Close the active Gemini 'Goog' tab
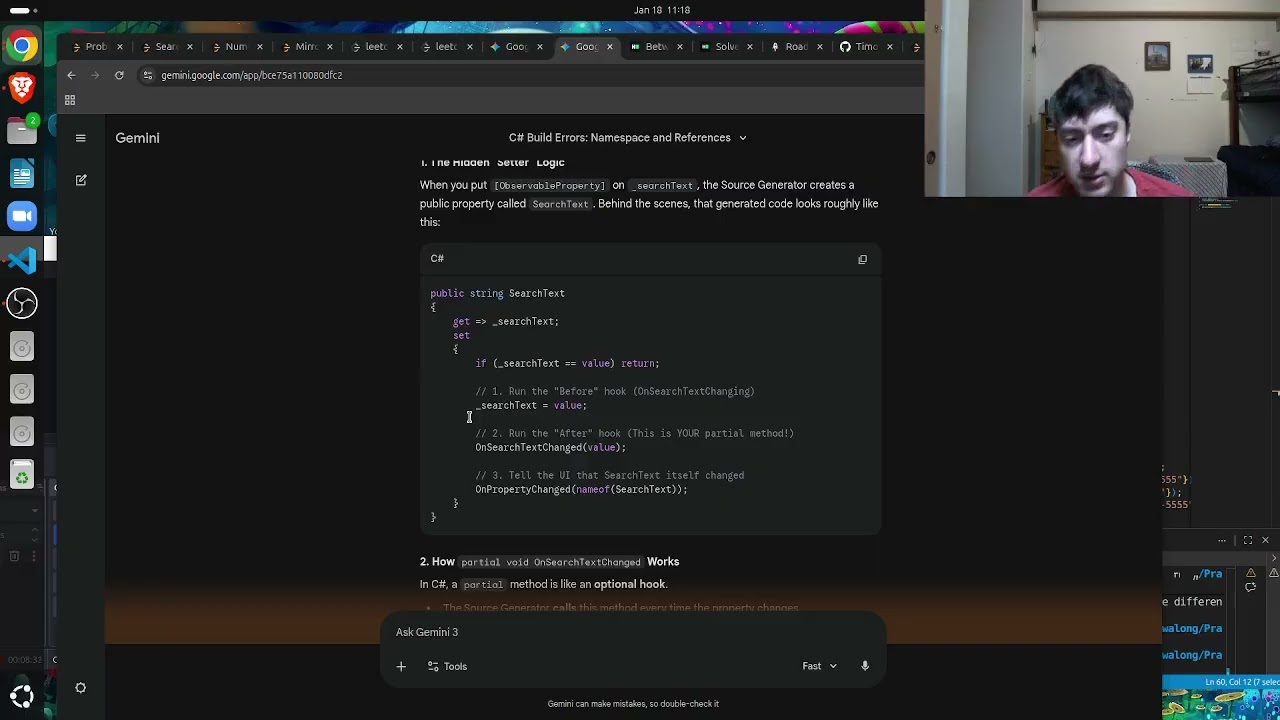 click(609, 47)
